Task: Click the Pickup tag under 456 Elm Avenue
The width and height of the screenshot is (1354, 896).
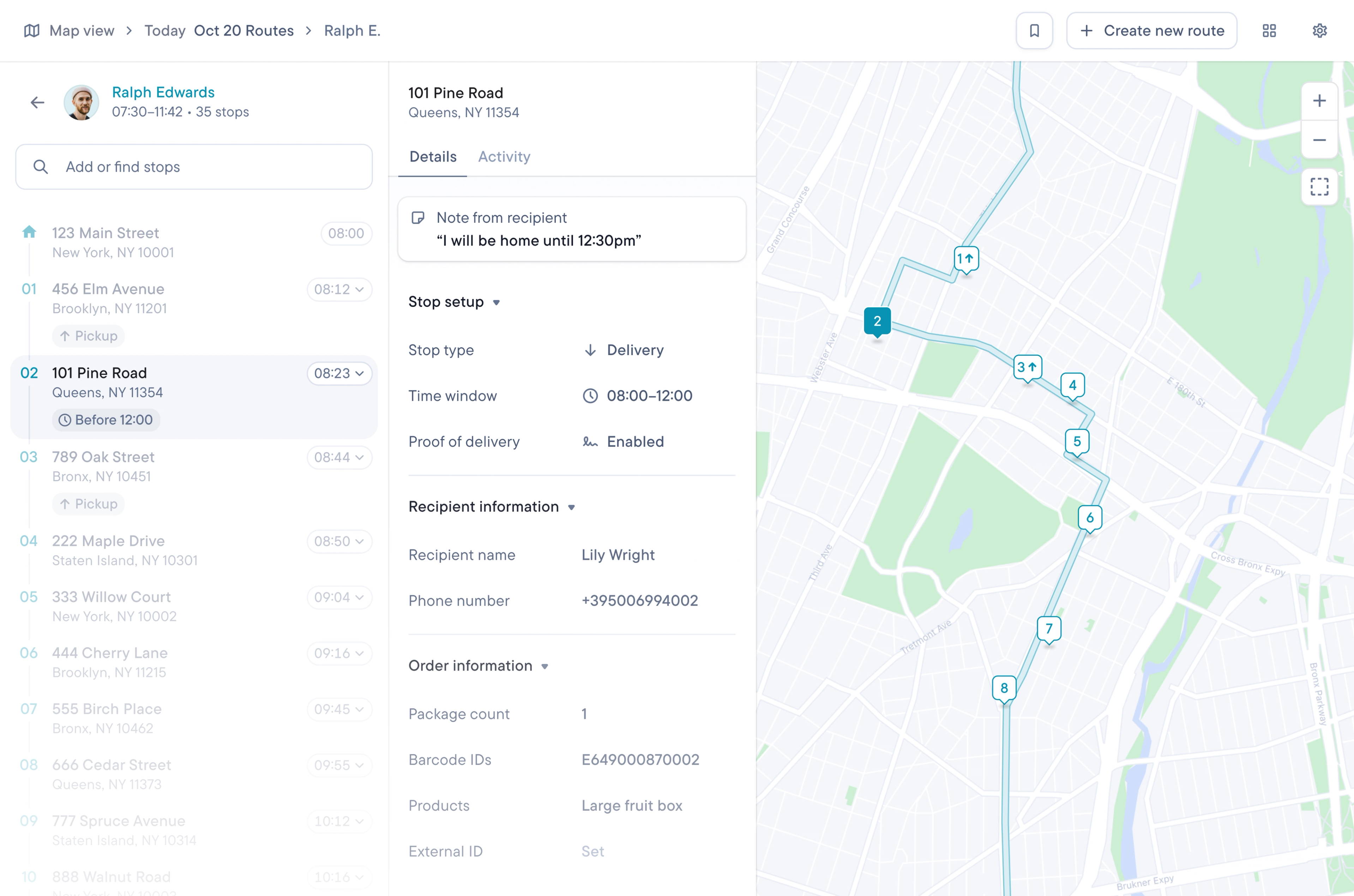Action: [89, 336]
